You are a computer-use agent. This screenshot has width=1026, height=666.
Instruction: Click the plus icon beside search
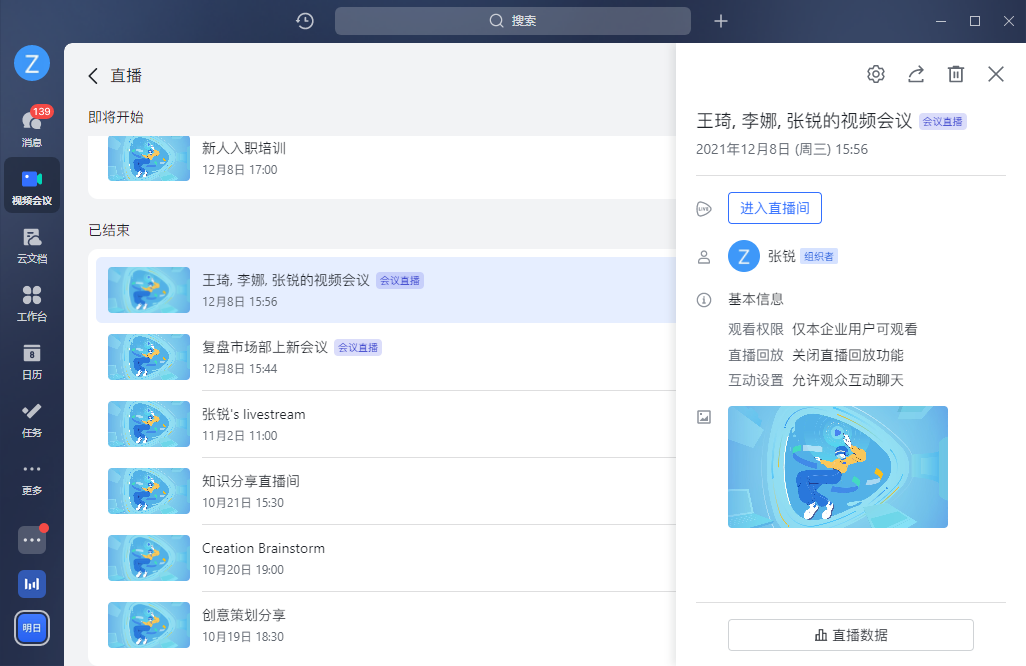click(720, 21)
